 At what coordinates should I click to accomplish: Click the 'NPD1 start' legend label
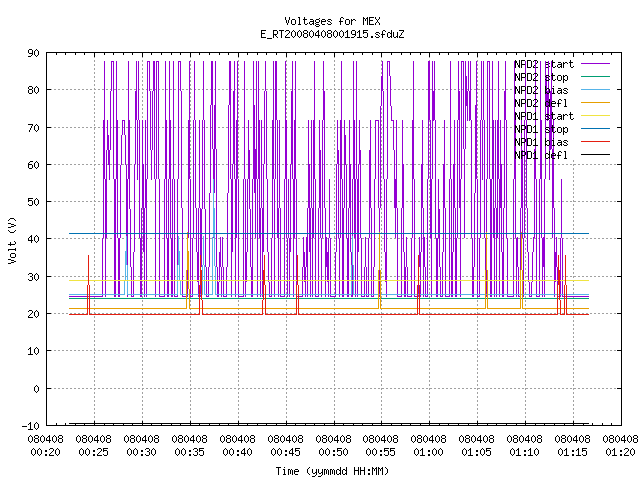(x=544, y=116)
